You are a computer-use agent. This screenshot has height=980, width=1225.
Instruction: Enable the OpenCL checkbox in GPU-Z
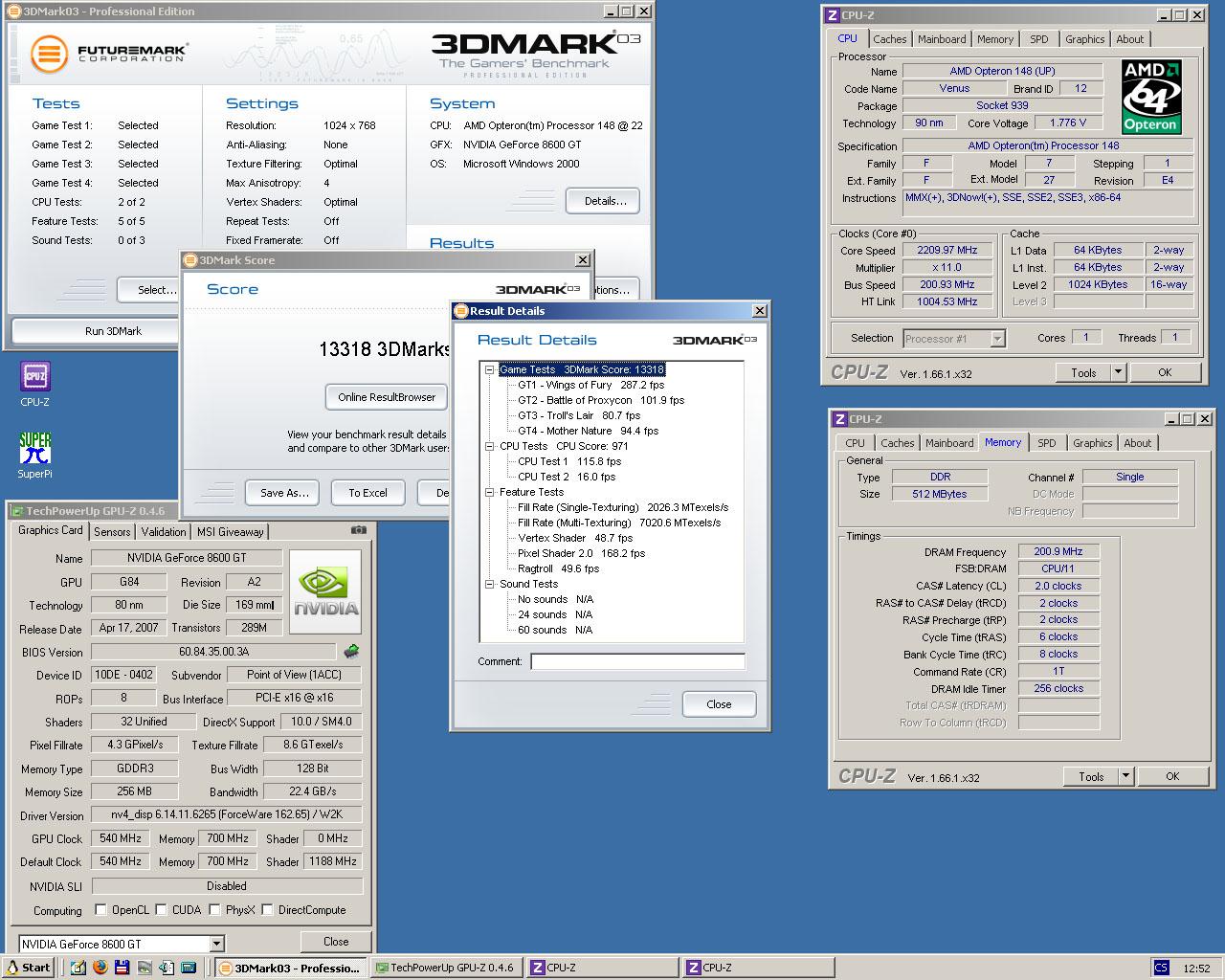[x=100, y=909]
